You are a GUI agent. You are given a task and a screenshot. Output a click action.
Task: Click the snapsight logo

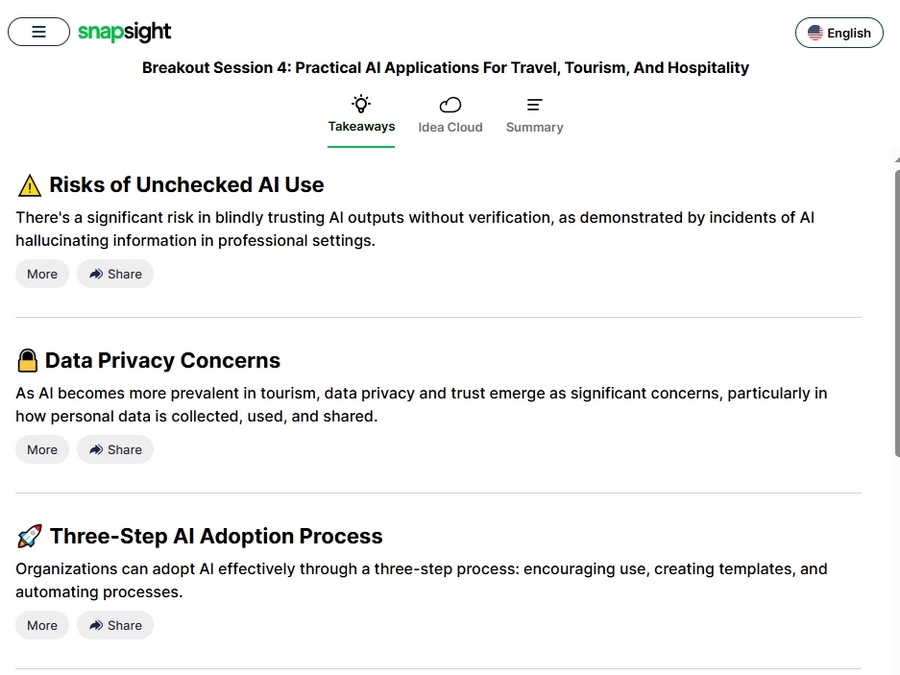(125, 32)
